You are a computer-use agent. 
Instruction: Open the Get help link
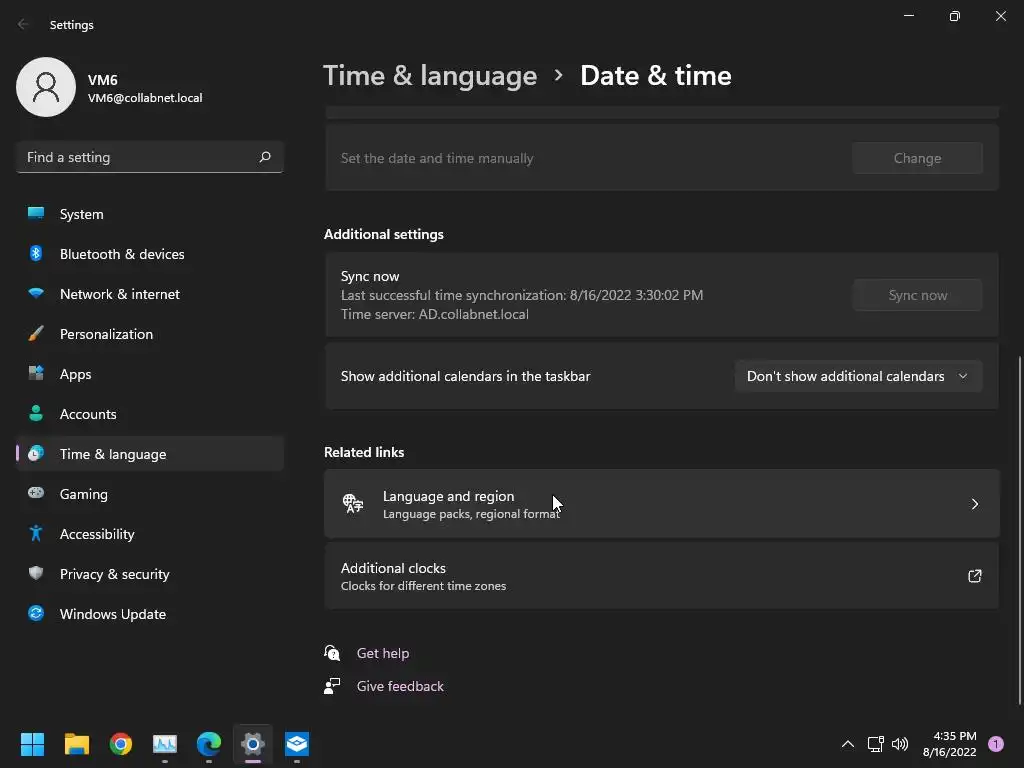[x=383, y=652]
